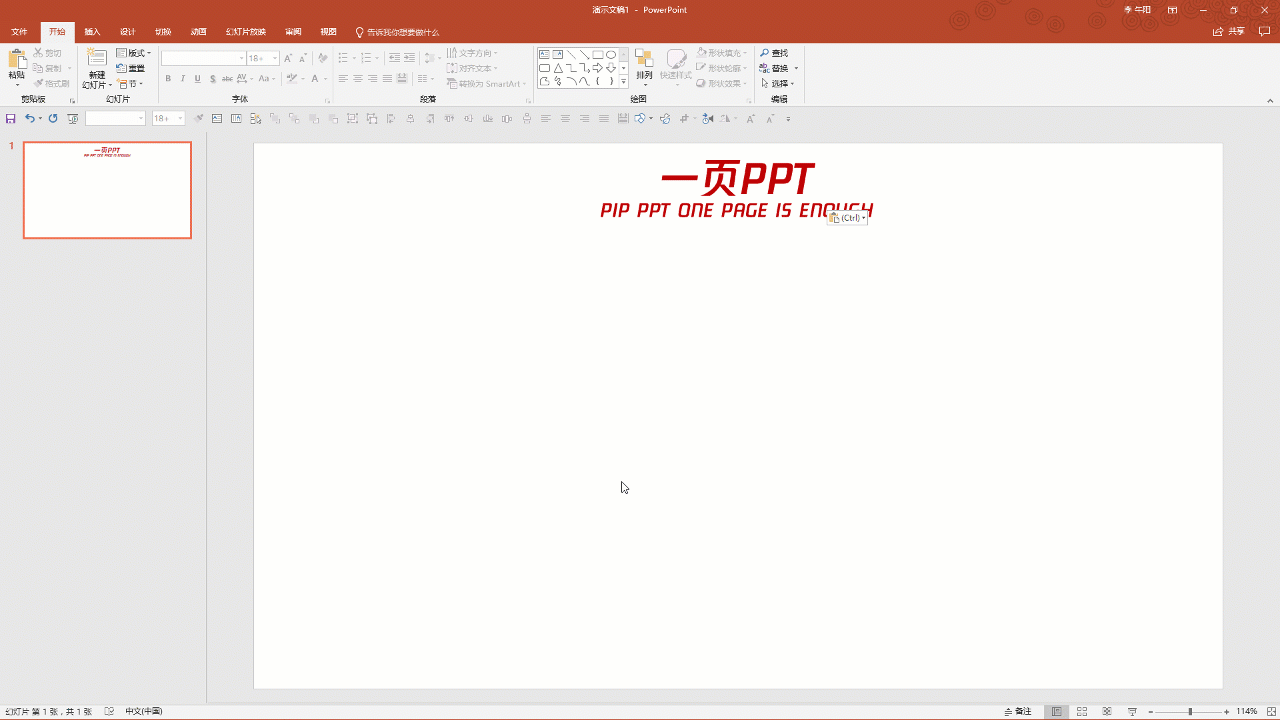
Task: Click the Undo arrow icon
Action: (29, 118)
